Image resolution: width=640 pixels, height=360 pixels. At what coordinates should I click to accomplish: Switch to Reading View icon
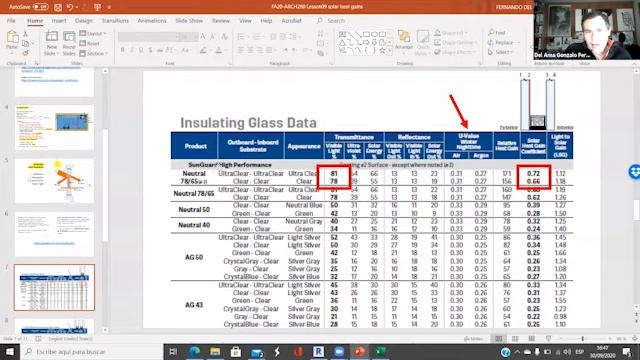(531, 339)
